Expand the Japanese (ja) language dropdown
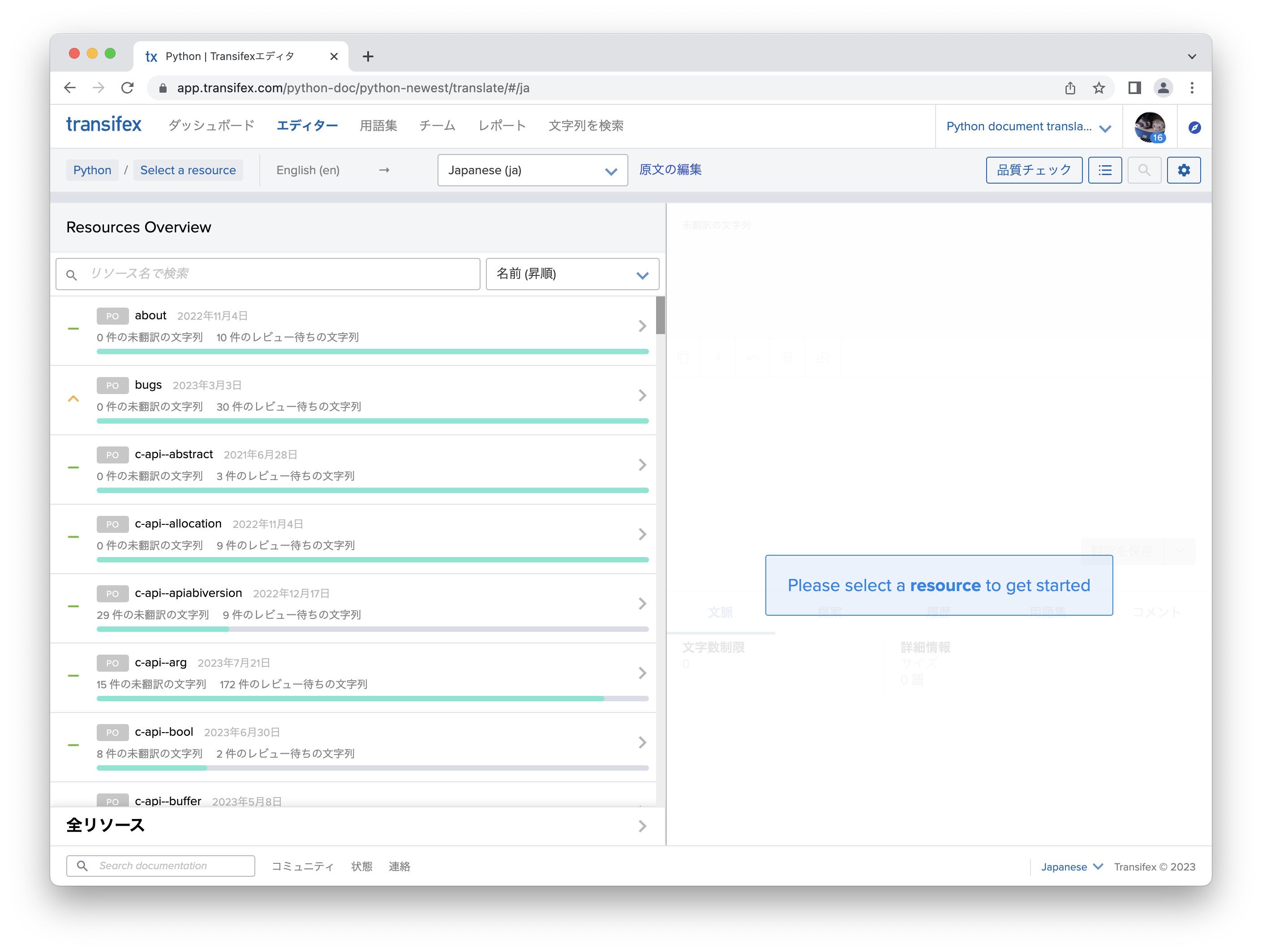Screen dimensions: 1262x952 (532, 170)
